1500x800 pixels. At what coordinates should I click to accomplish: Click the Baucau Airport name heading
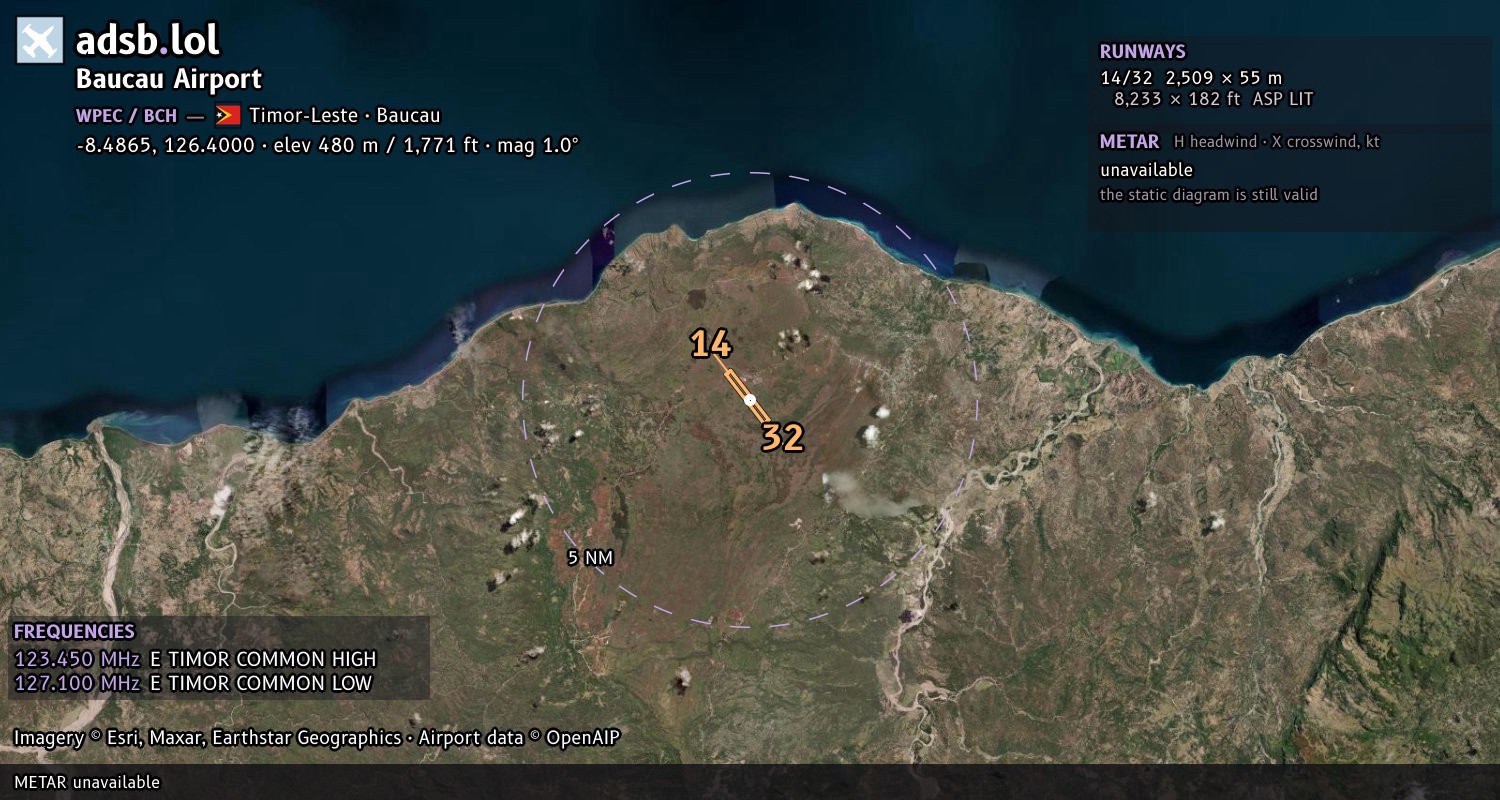[169, 79]
